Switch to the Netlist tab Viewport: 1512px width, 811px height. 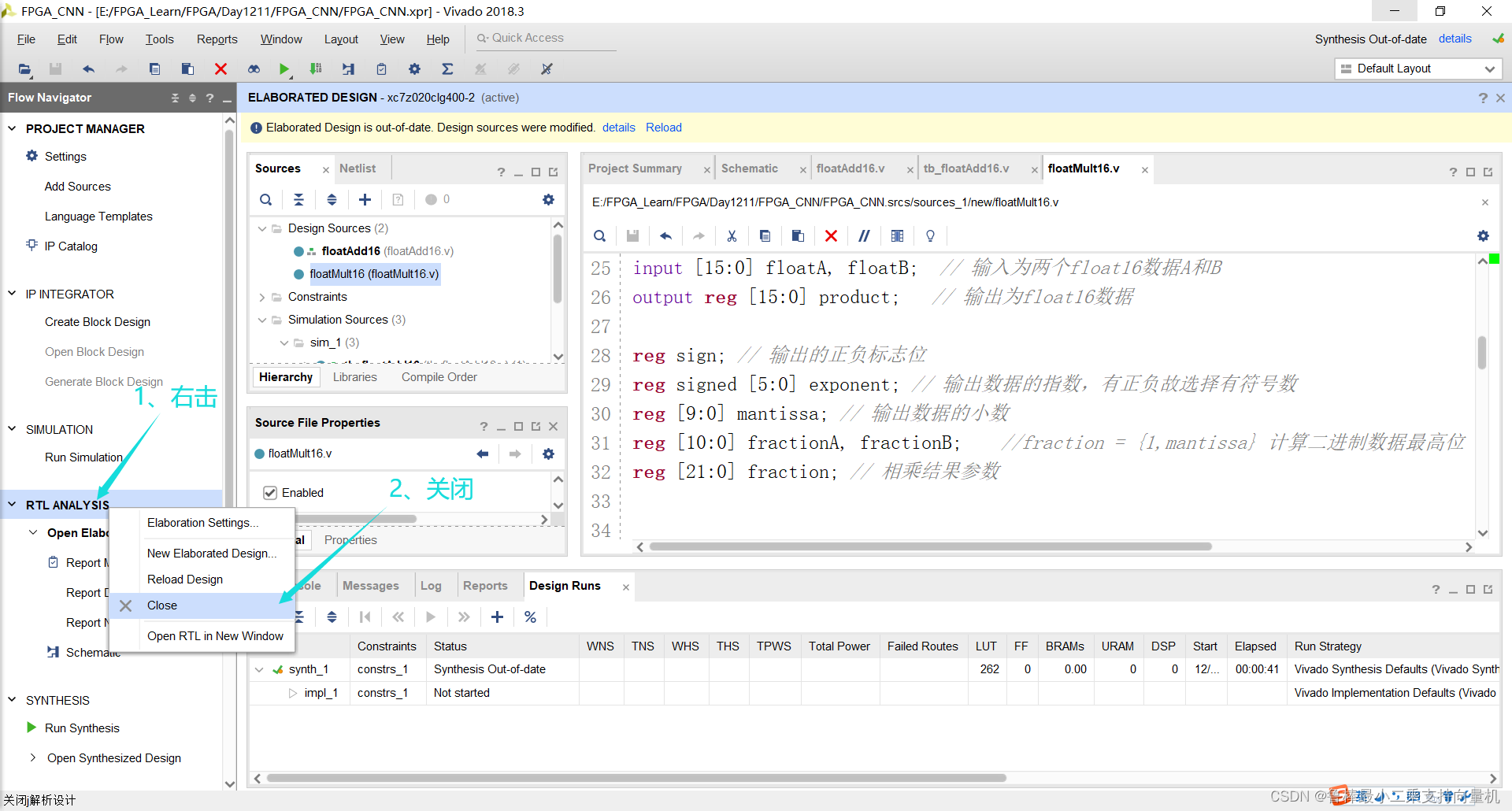[358, 168]
